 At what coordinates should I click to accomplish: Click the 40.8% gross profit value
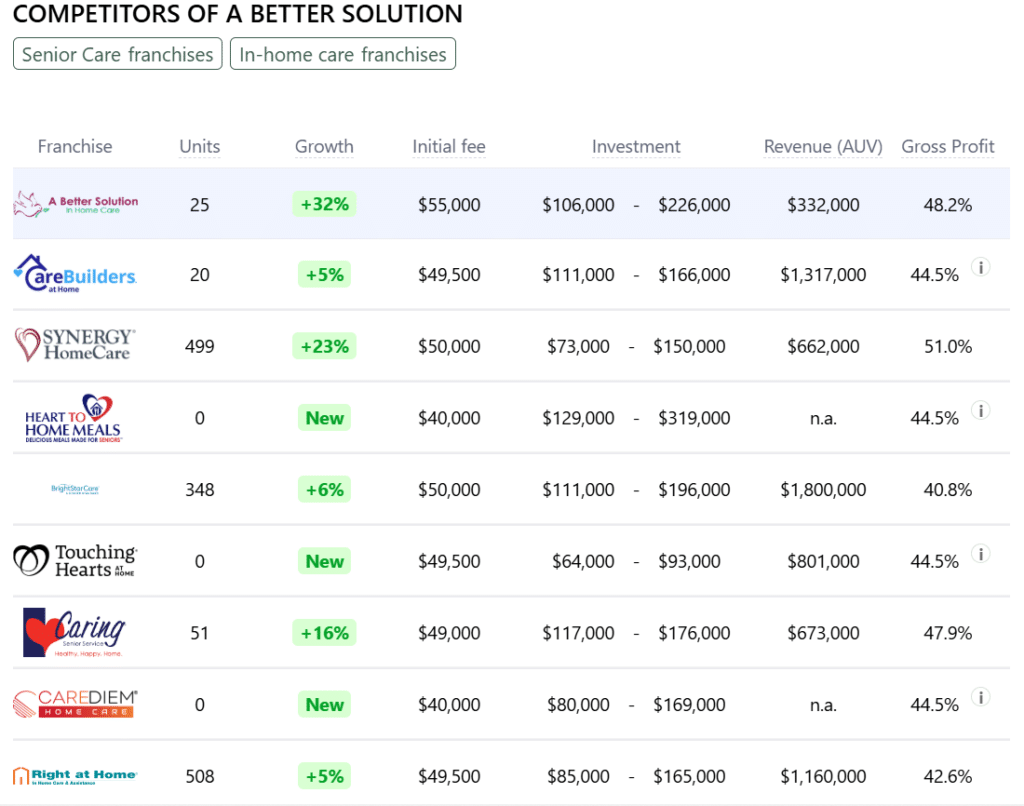pyautogui.click(x=948, y=490)
